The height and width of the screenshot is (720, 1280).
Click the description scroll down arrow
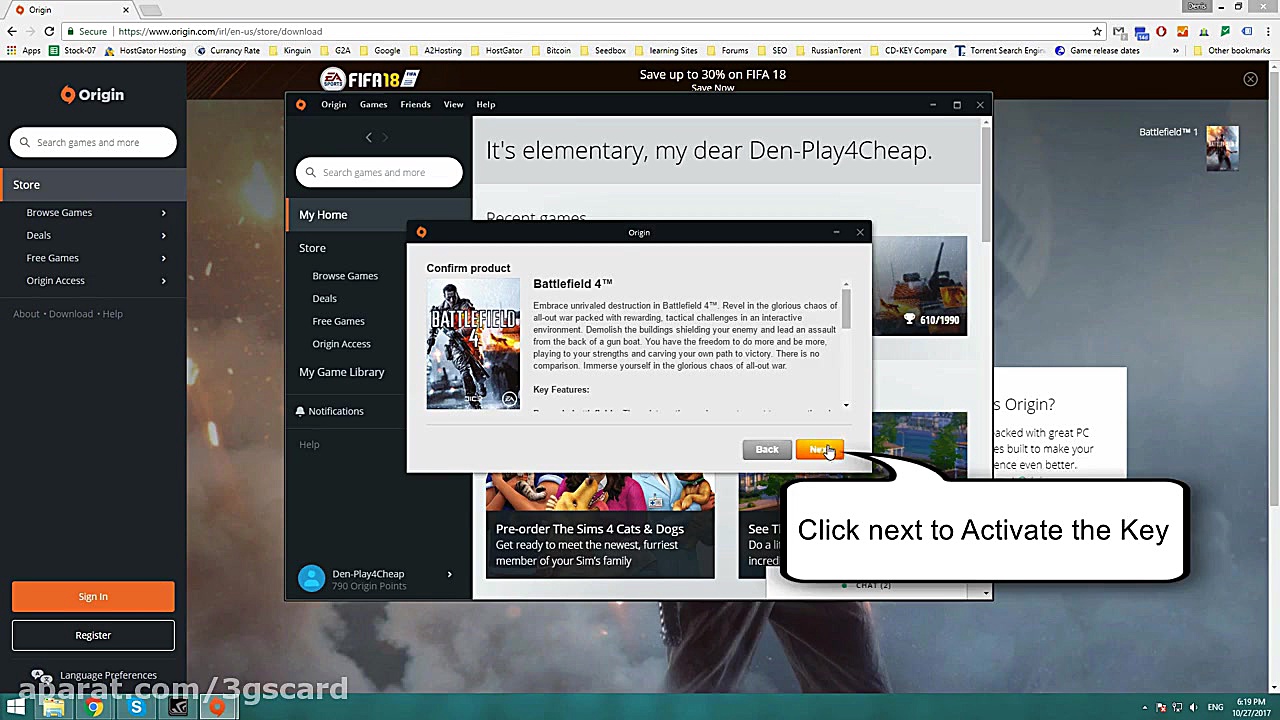846,405
